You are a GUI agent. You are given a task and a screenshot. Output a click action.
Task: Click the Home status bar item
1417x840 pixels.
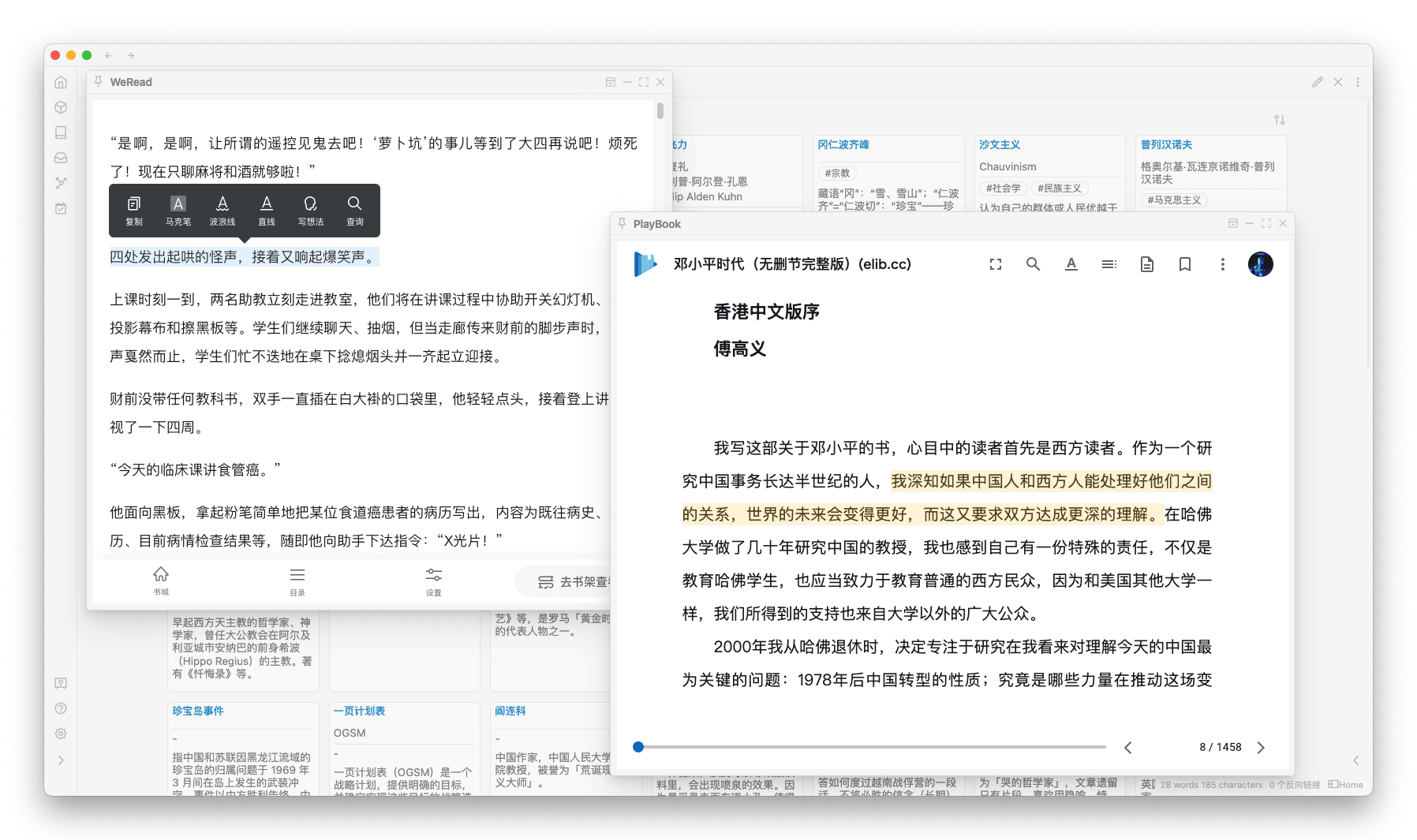[1346, 785]
